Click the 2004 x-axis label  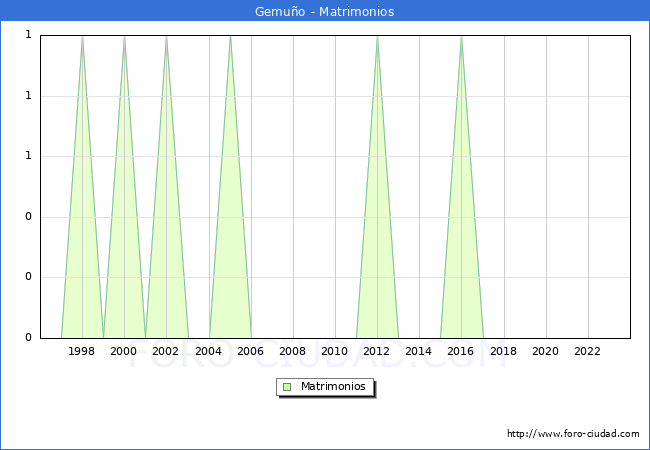coord(209,351)
